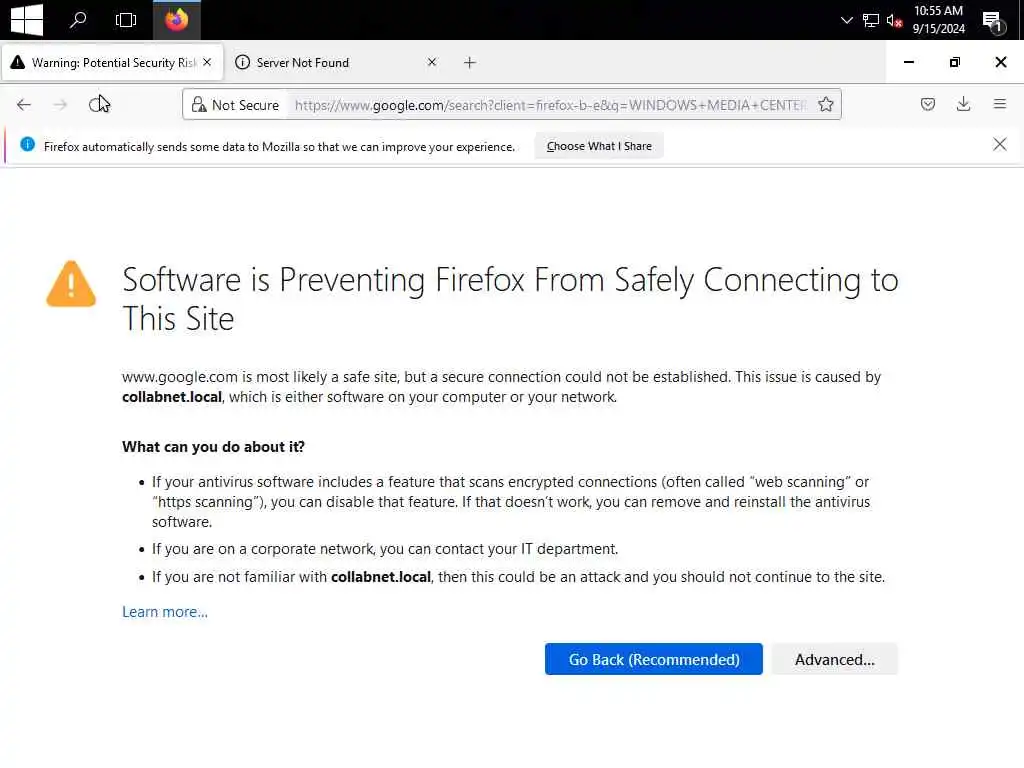1024x768 pixels.
Task: Click the Not Secure lock icon
Action: point(199,104)
